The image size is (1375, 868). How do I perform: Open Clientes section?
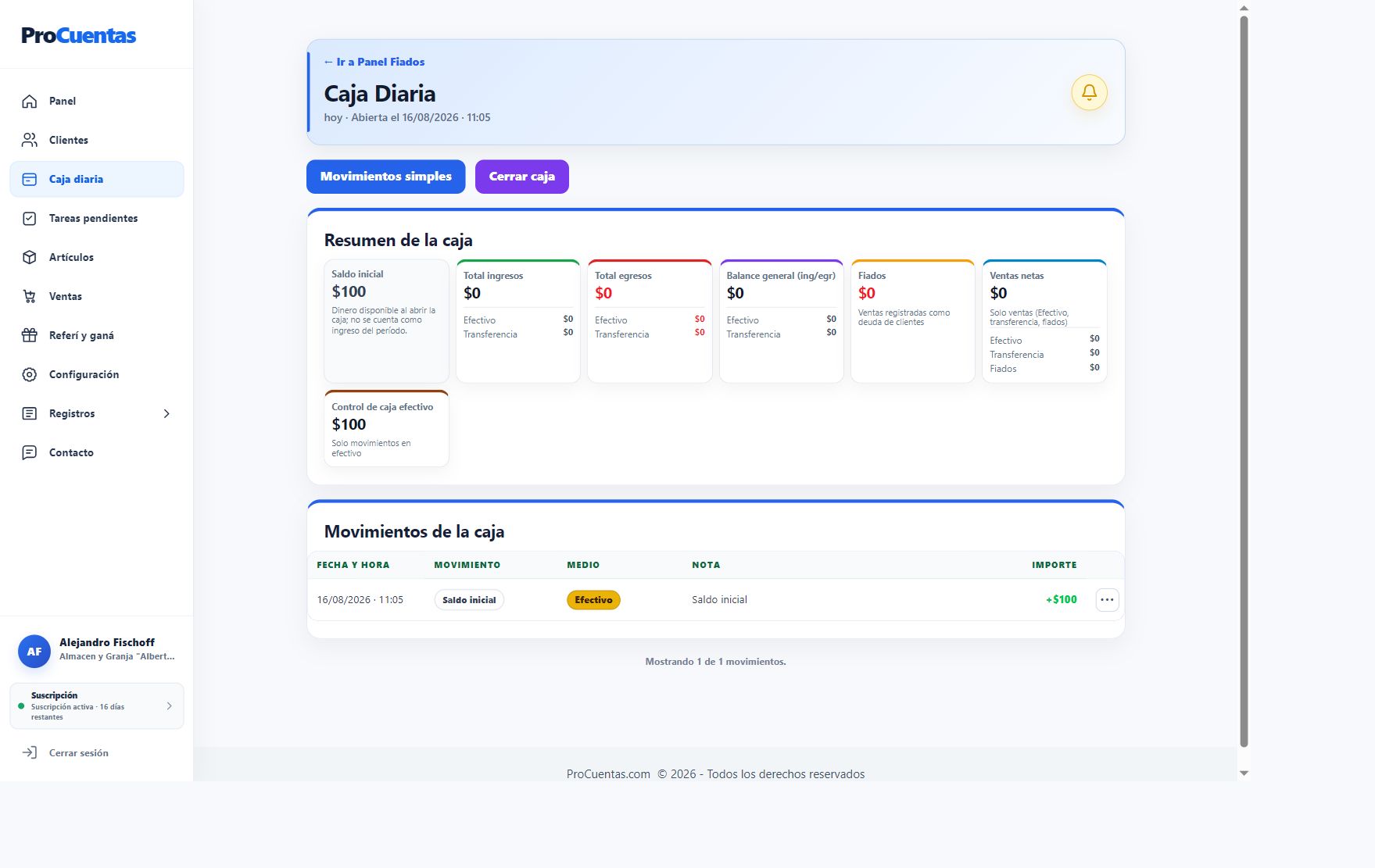point(97,140)
